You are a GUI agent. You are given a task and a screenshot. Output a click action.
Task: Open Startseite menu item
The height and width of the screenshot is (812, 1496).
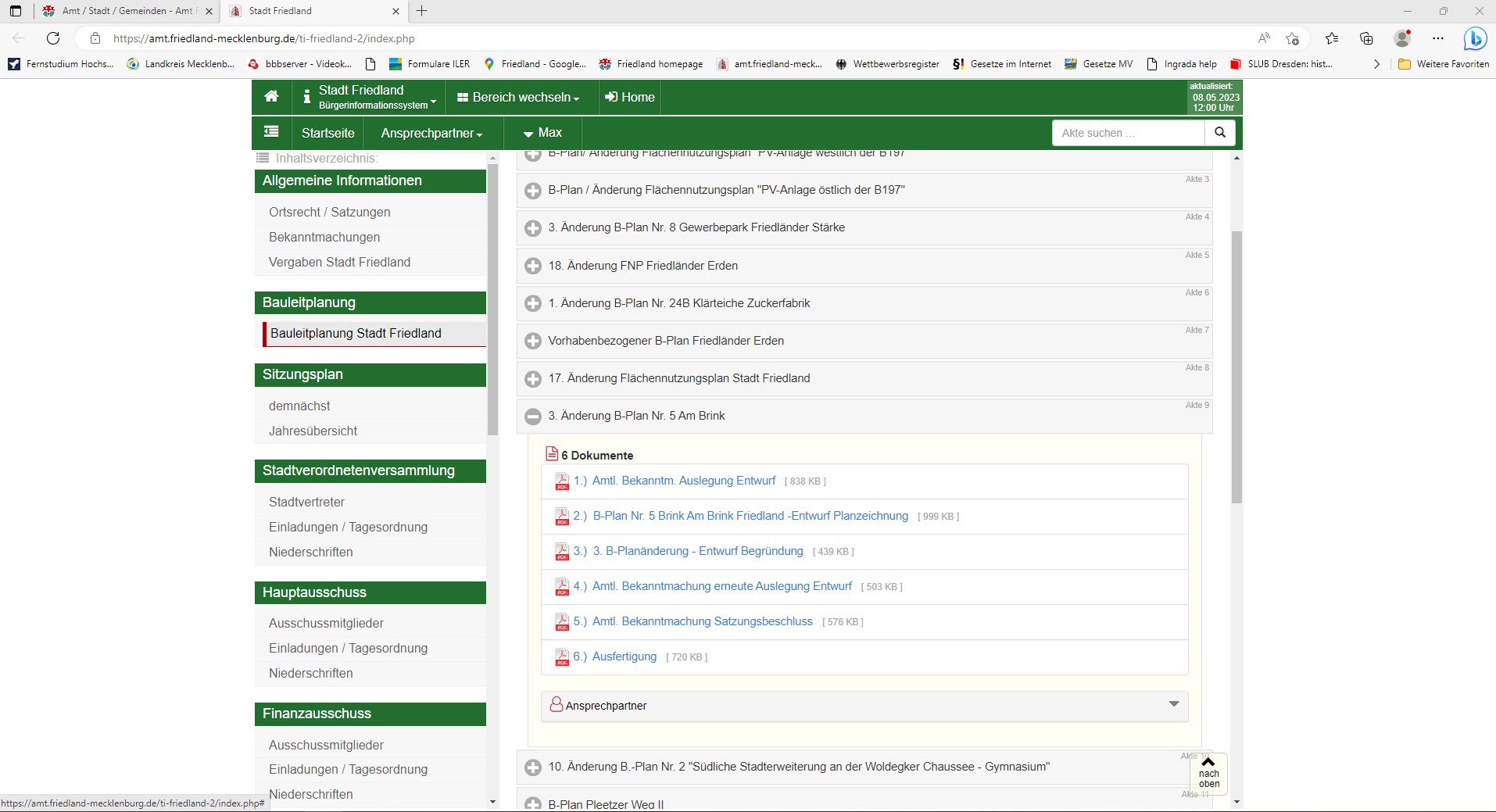tap(327, 133)
